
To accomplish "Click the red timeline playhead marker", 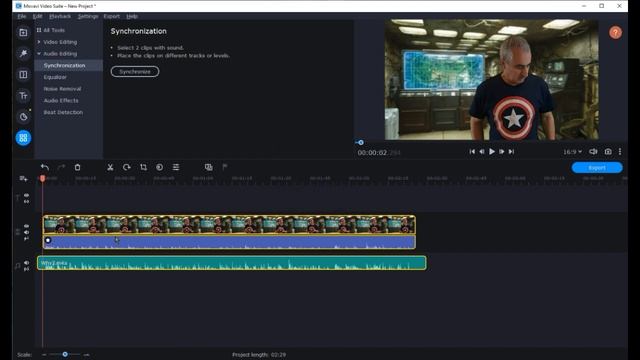I will (42, 178).
